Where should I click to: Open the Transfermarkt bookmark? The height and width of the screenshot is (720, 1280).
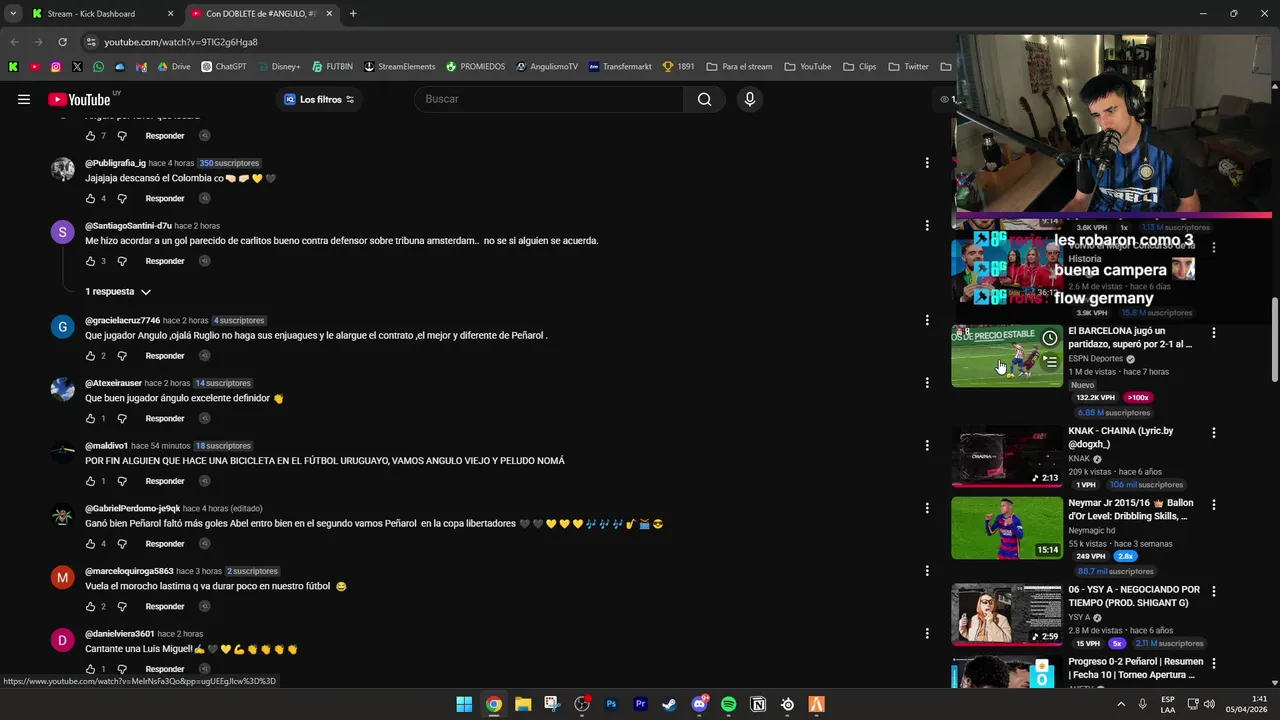[x=620, y=67]
